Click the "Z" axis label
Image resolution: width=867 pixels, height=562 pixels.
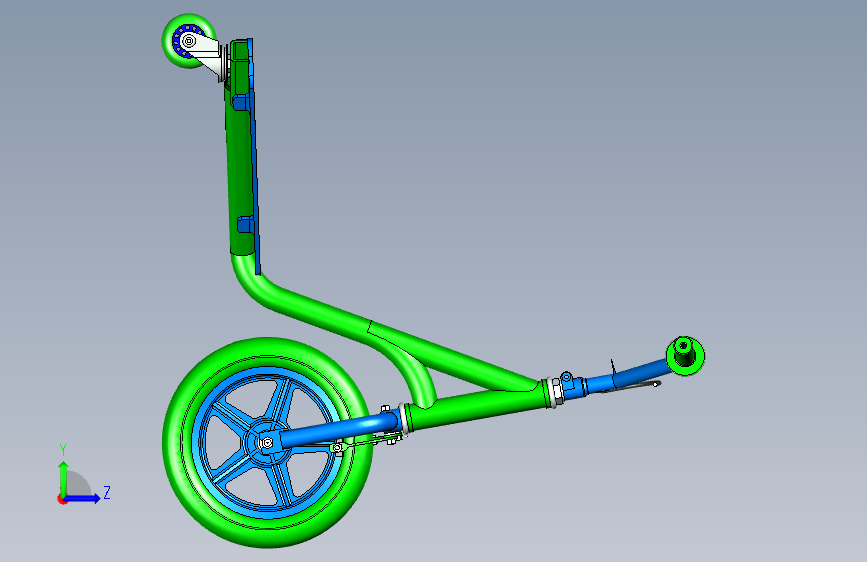click(107, 492)
